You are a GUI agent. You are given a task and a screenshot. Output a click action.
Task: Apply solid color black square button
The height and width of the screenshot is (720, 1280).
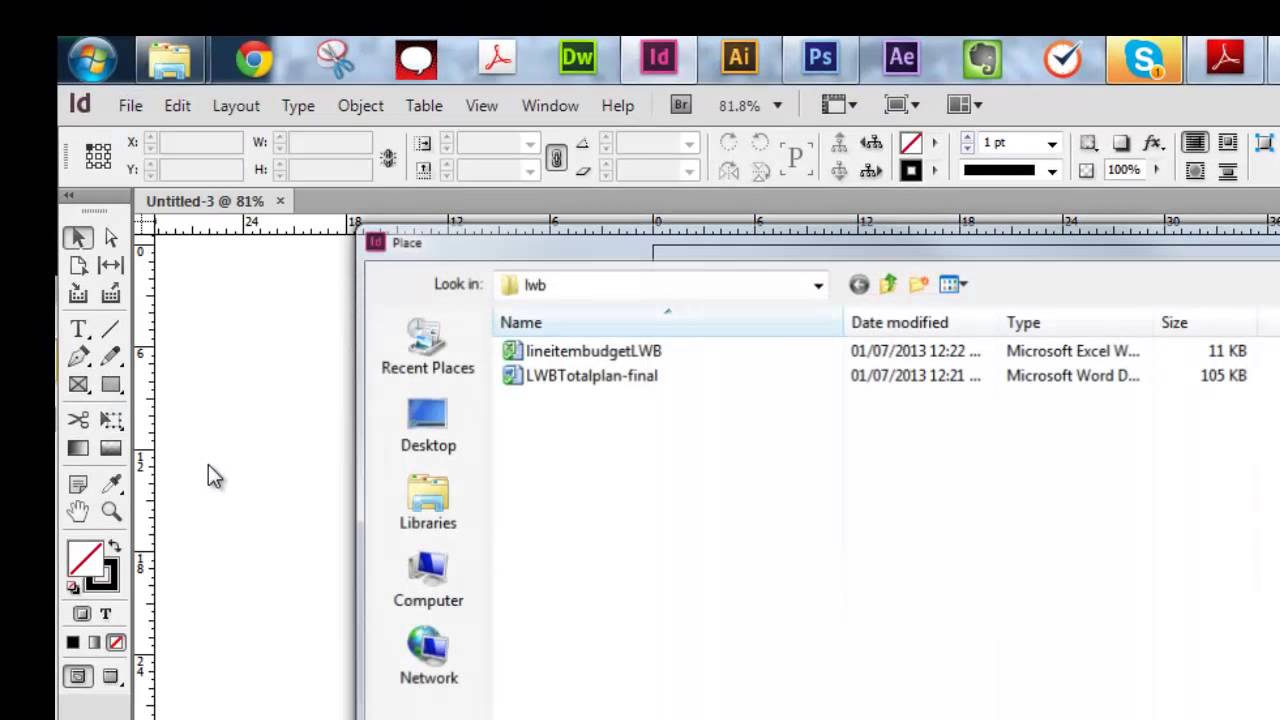coord(73,643)
